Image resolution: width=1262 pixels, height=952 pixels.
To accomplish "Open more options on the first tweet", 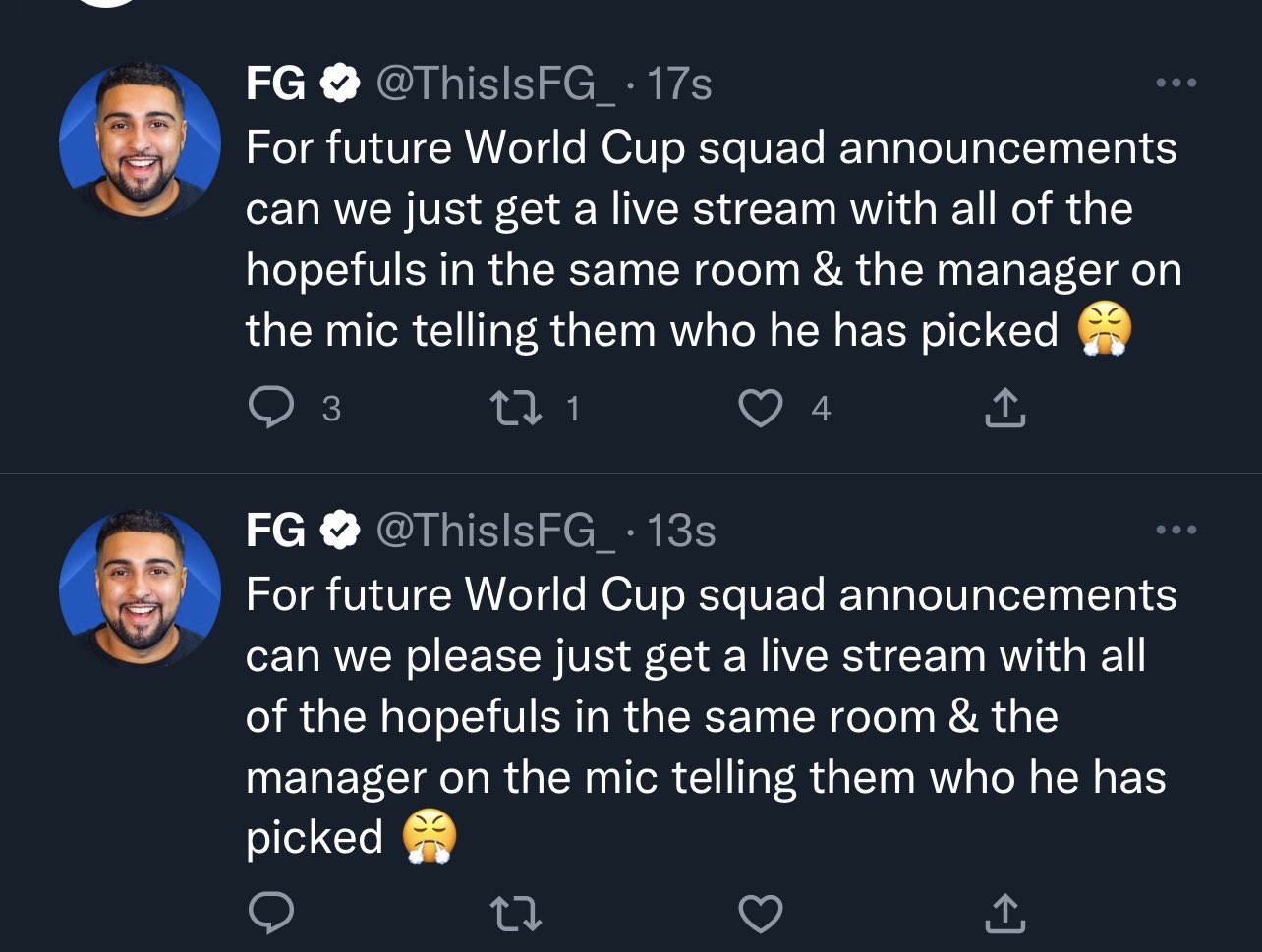I will pos(1176,84).
